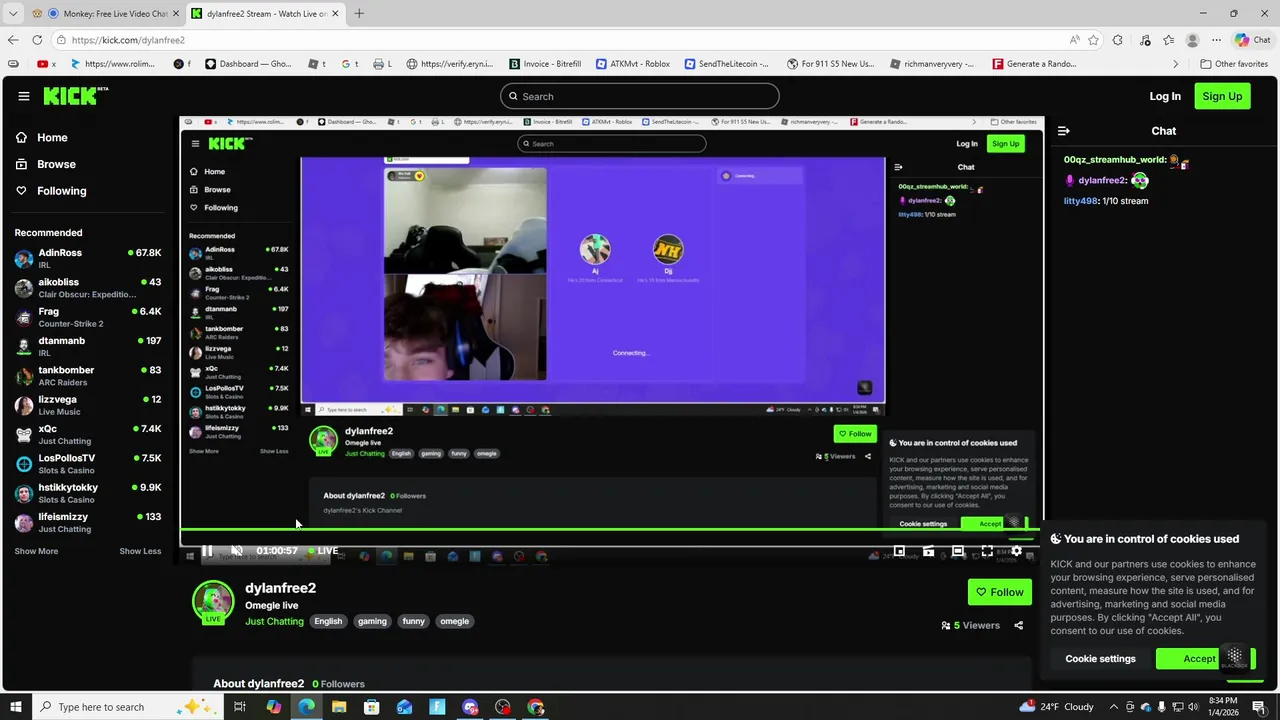Image resolution: width=1280 pixels, height=720 pixels.
Task: Open the Copilot Chat button
Action: [1253, 40]
